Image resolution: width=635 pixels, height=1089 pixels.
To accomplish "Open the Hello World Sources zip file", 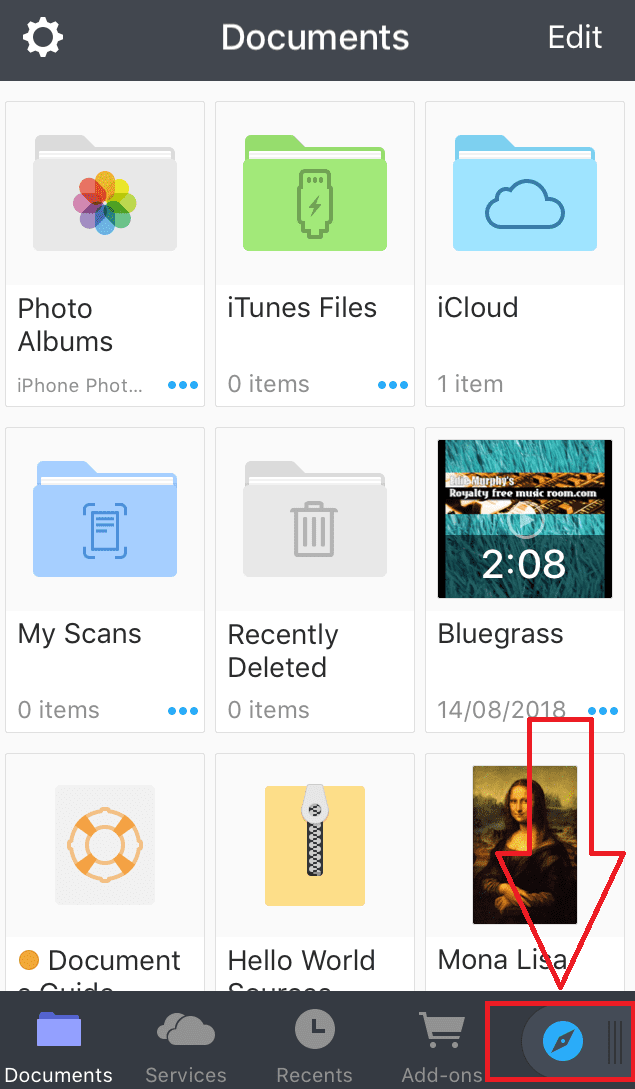I will click(x=315, y=846).
